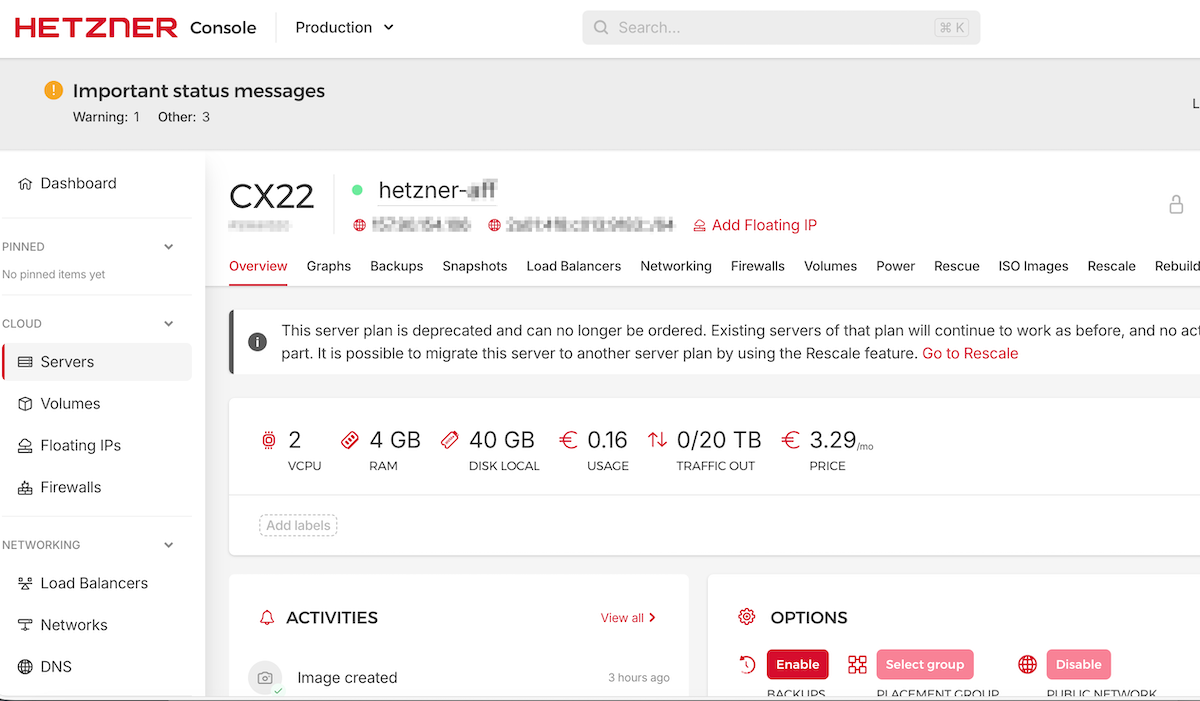Click the Servers icon in sidebar
The width and height of the screenshot is (1200, 701).
(25, 362)
